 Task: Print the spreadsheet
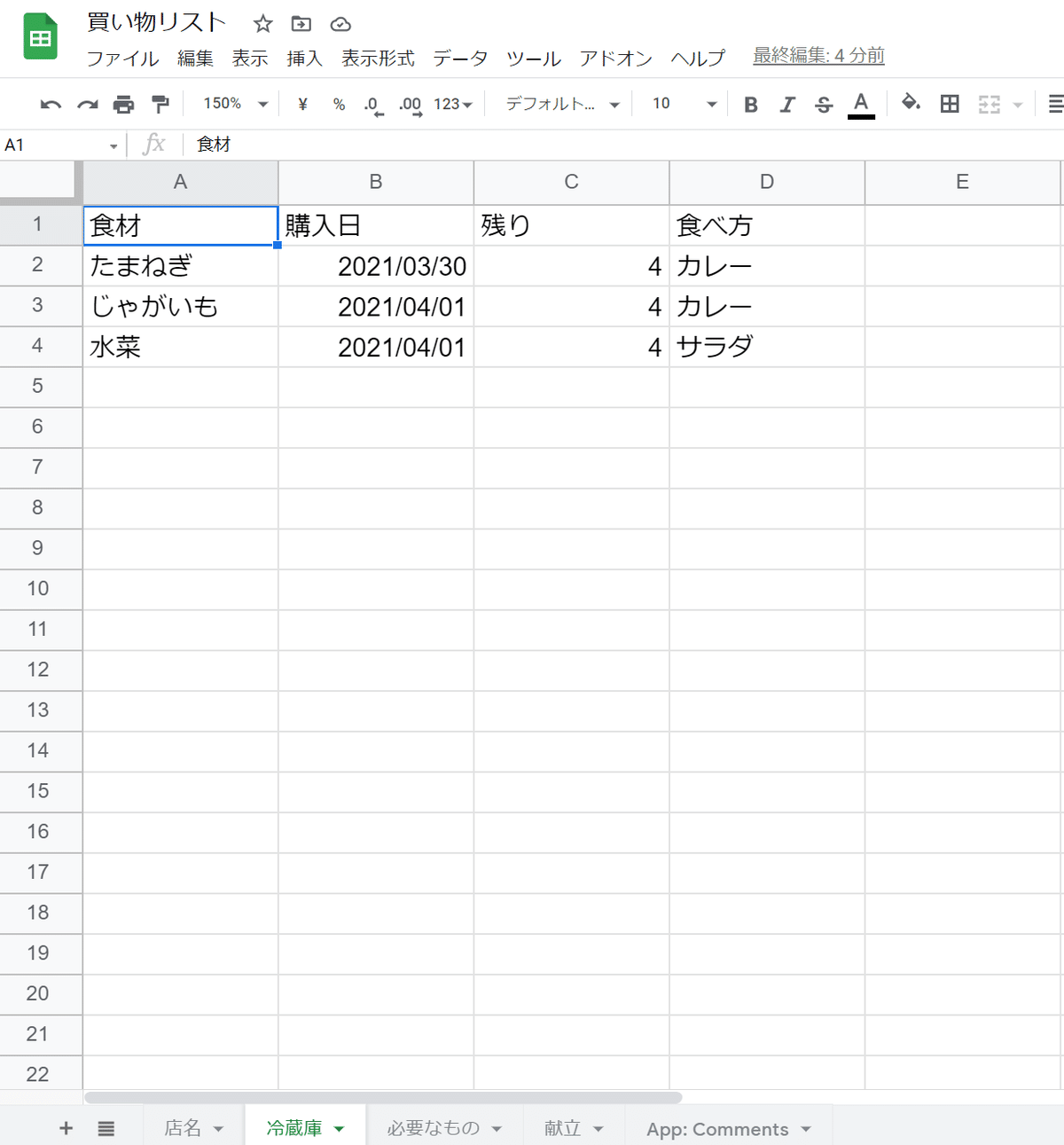123,105
